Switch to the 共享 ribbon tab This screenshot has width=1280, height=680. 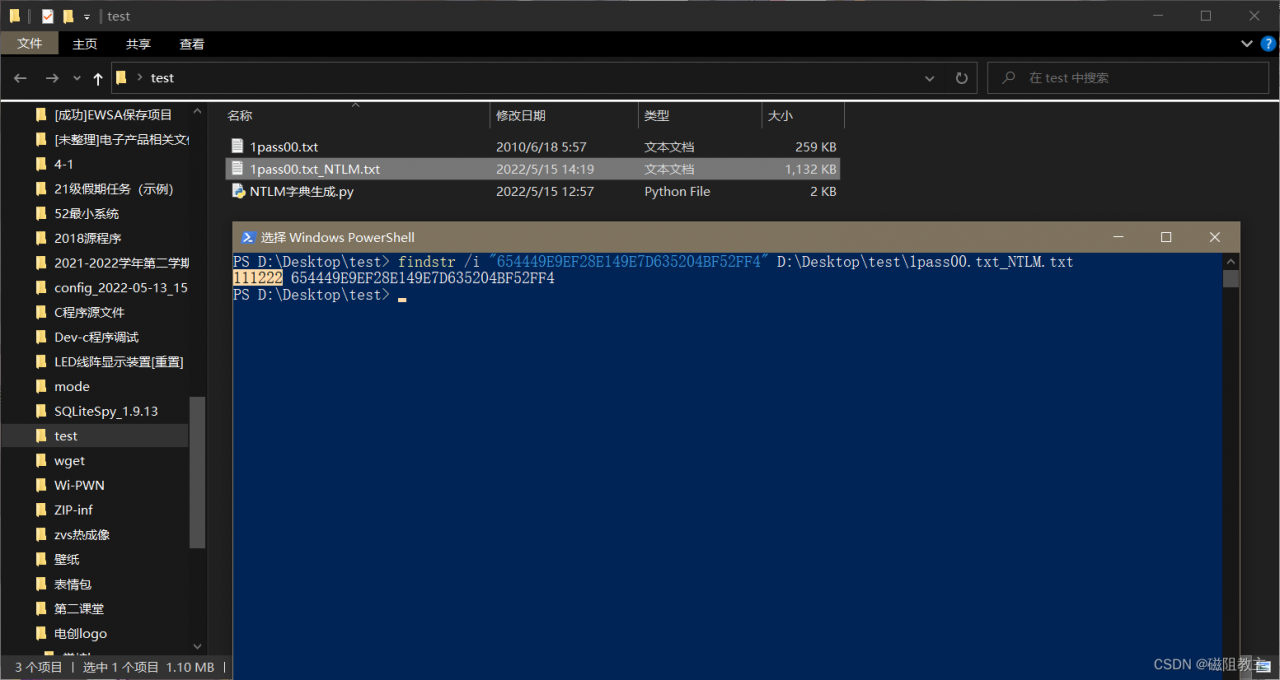(x=138, y=44)
